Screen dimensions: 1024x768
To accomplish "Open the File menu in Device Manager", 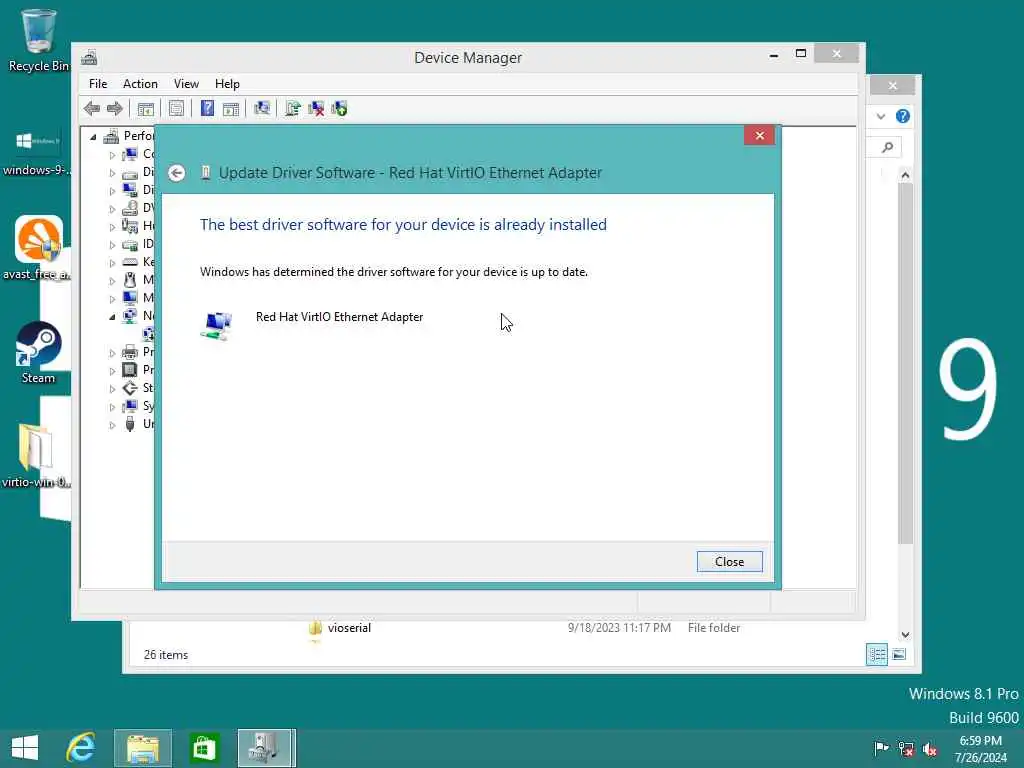I will pyautogui.click(x=98, y=84).
